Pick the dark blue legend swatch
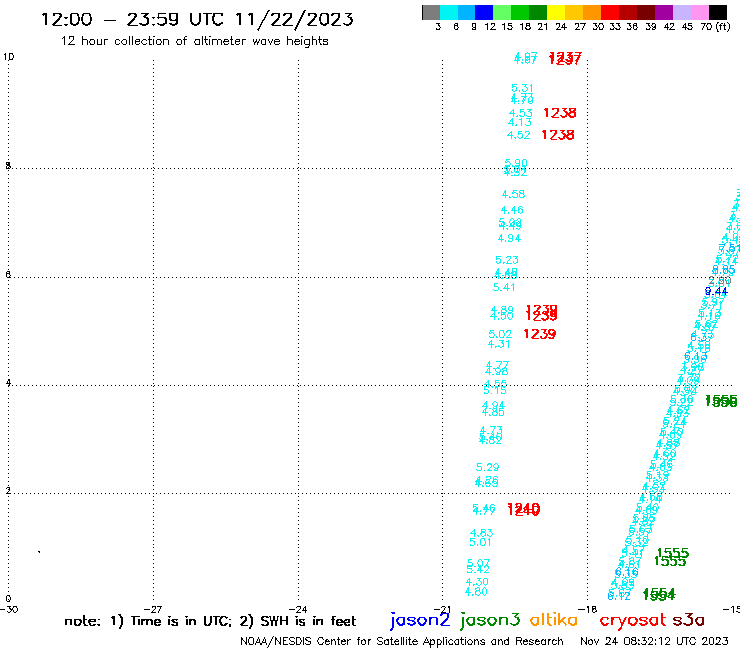 [484, 12]
